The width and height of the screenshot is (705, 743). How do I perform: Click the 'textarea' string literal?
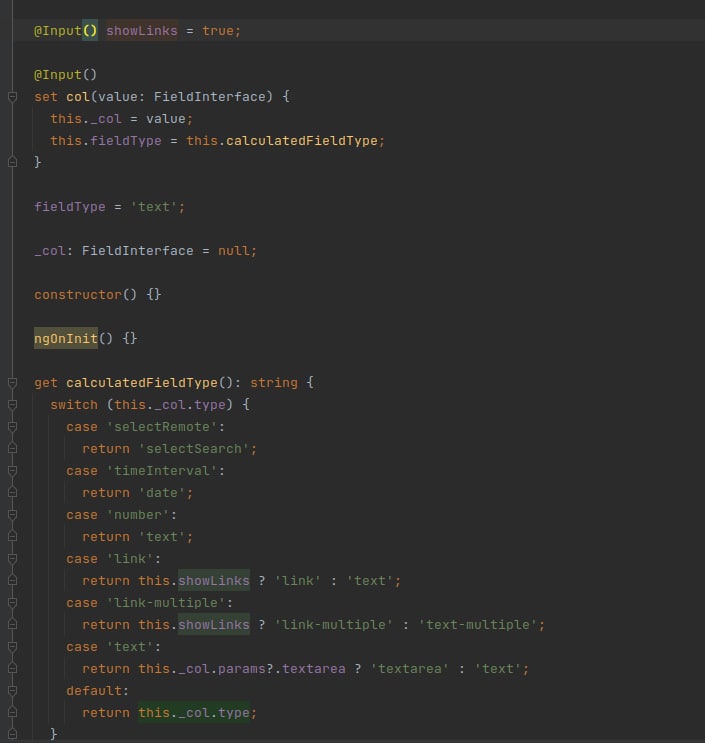pyautogui.click(x=409, y=669)
